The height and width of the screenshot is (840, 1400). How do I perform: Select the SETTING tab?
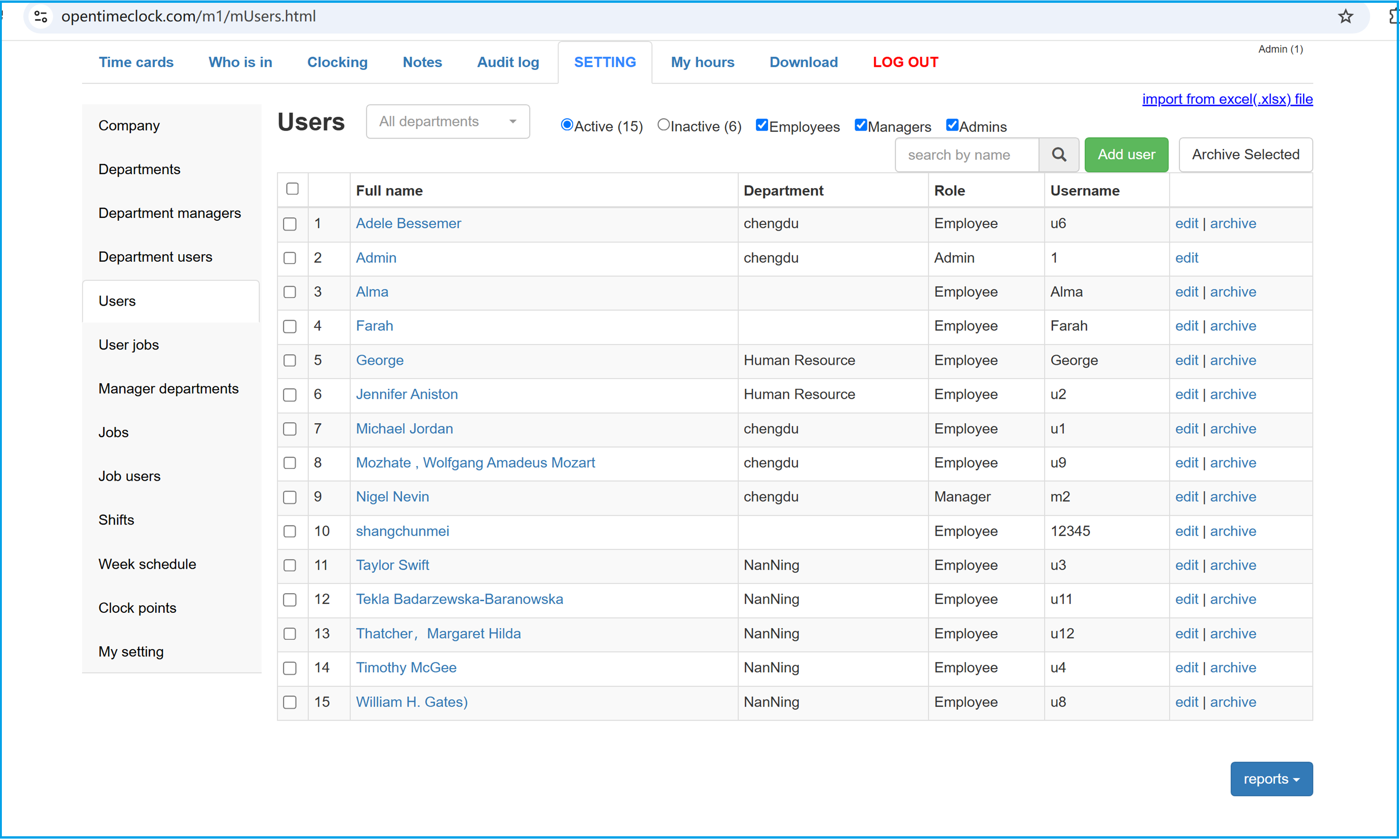tap(605, 62)
